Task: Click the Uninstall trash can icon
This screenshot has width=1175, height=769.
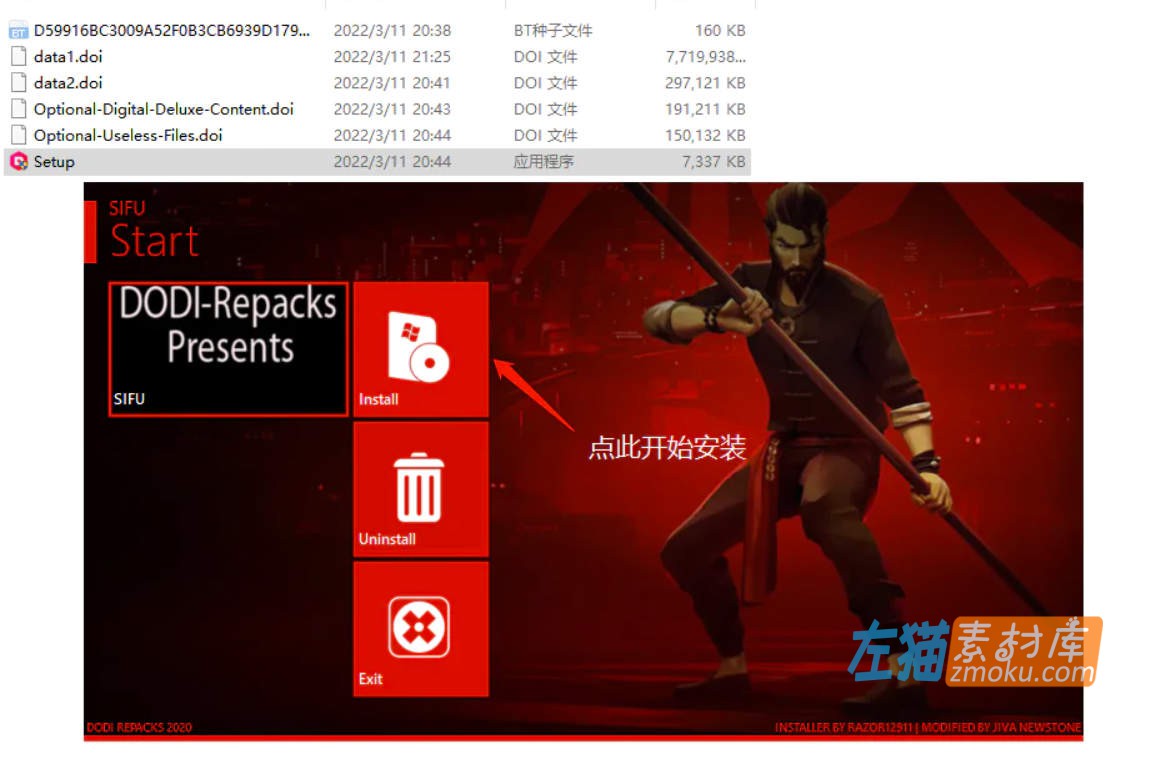Action: click(420, 488)
